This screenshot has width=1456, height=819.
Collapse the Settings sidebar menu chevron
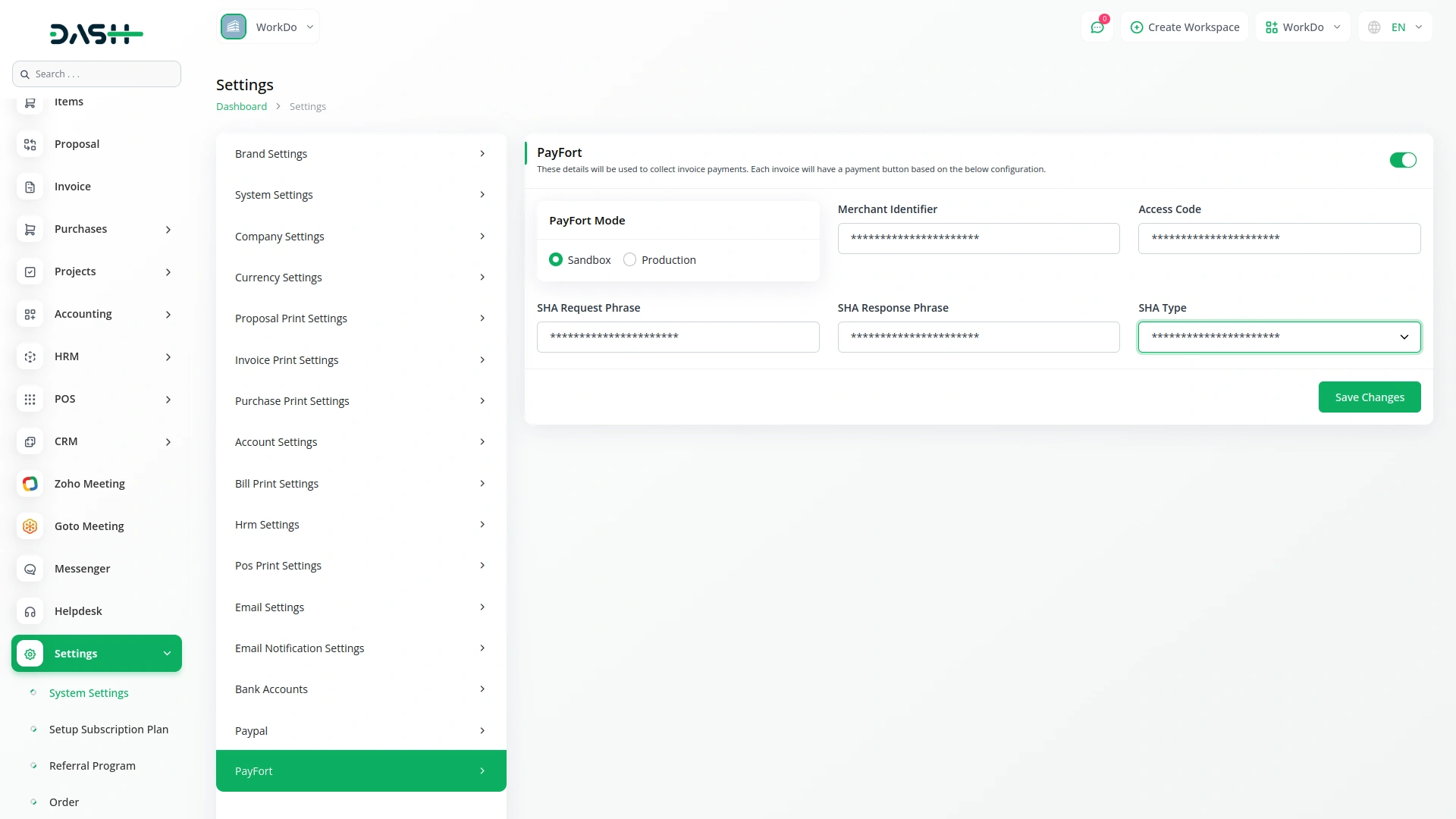pyautogui.click(x=167, y=653)
